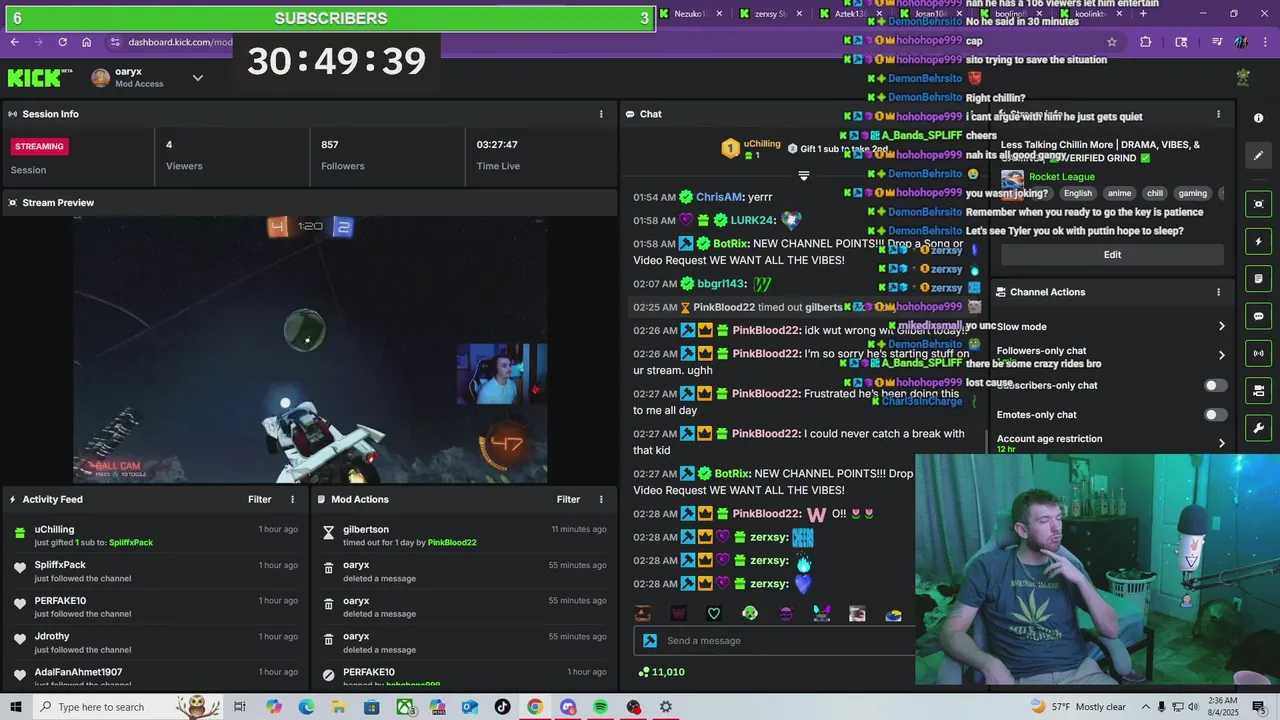Go to the browser home page
1280x720 pixels.
pos(87,42)
